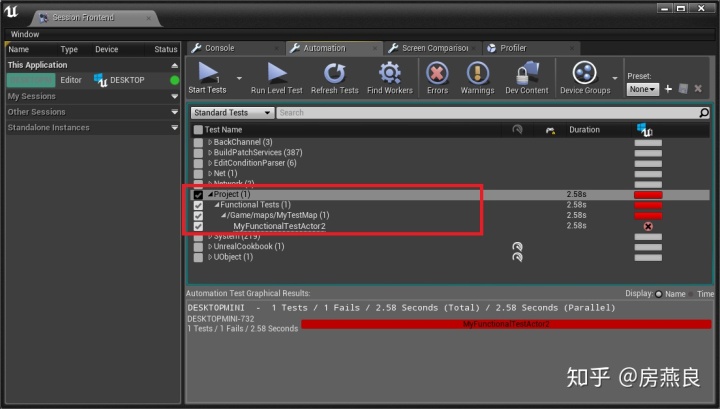Click the Start Tests play icon

pyautogui.click(x=208, y=73)
